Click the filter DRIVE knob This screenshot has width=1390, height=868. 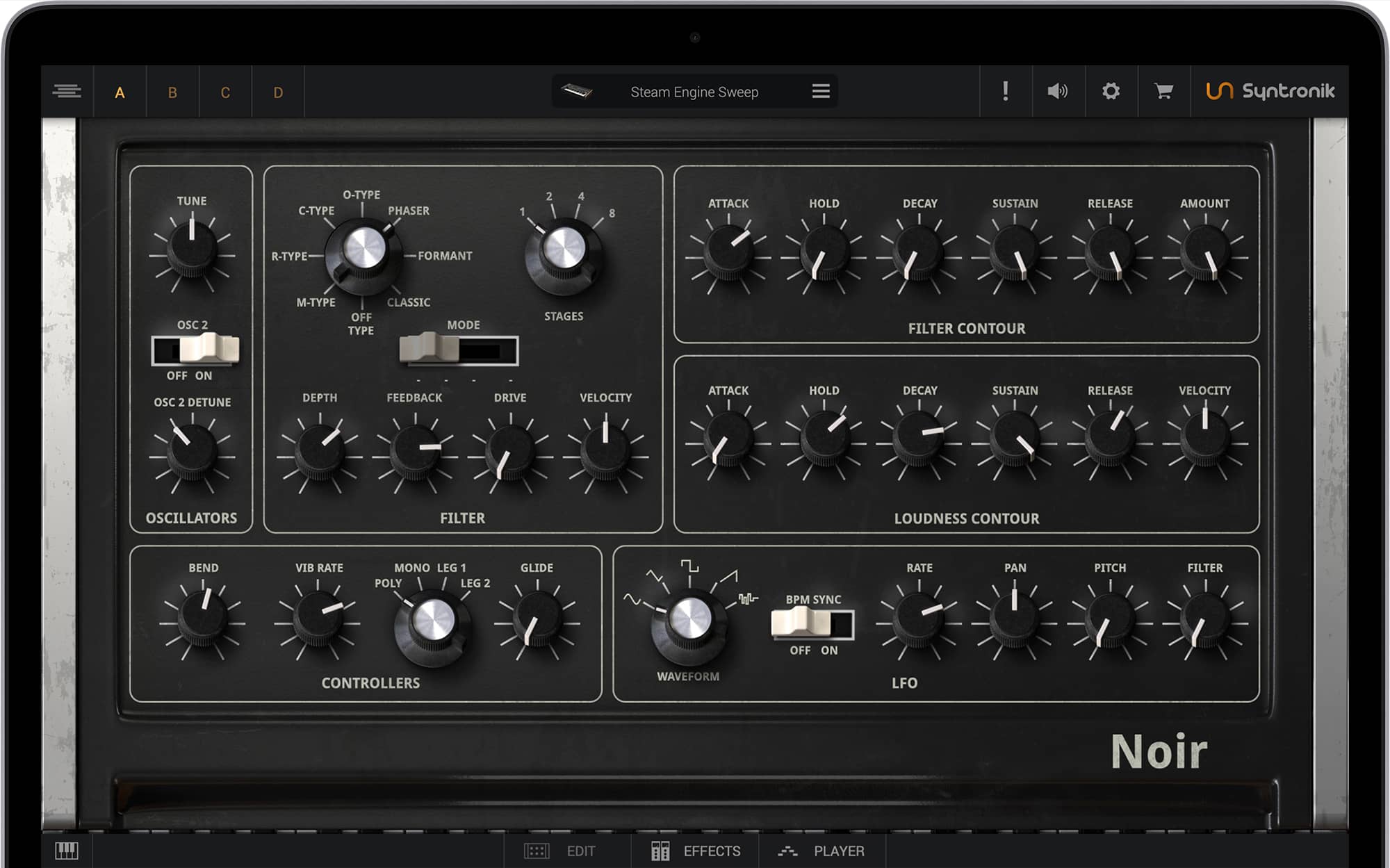[x=510, y=453]
